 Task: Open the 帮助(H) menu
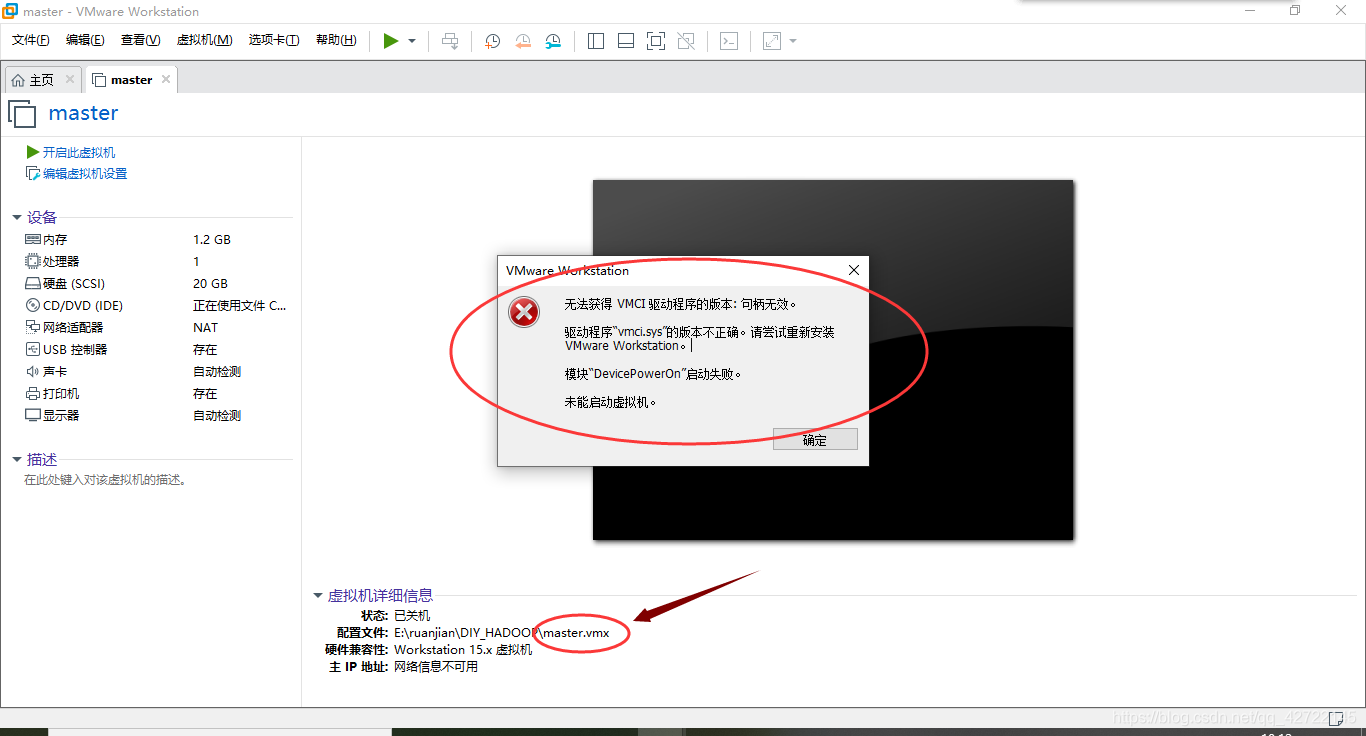[x=336, y=40]
